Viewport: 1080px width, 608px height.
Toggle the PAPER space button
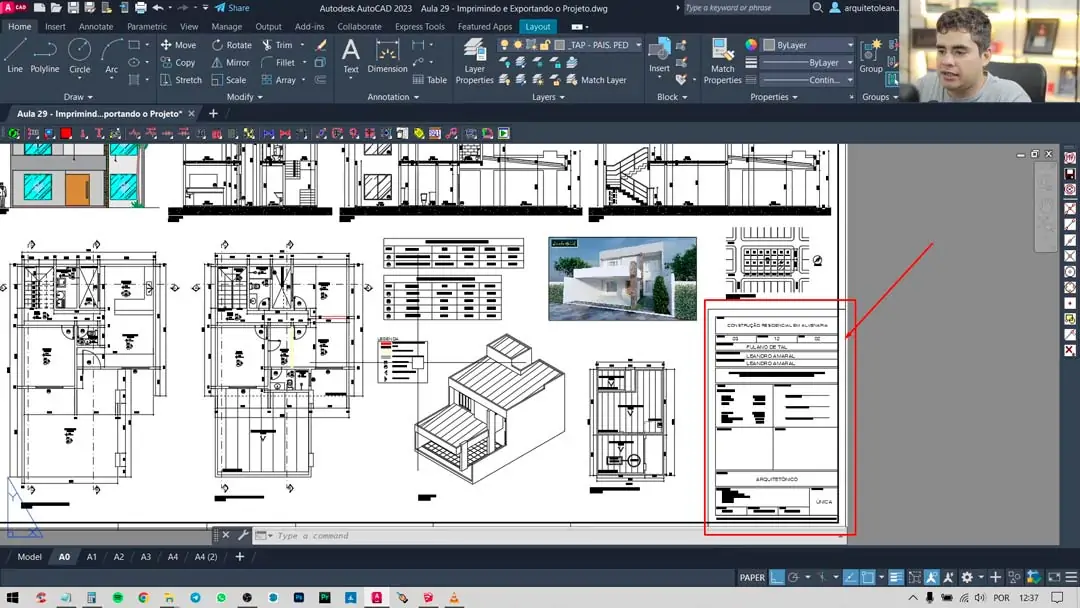coord(752,577)
